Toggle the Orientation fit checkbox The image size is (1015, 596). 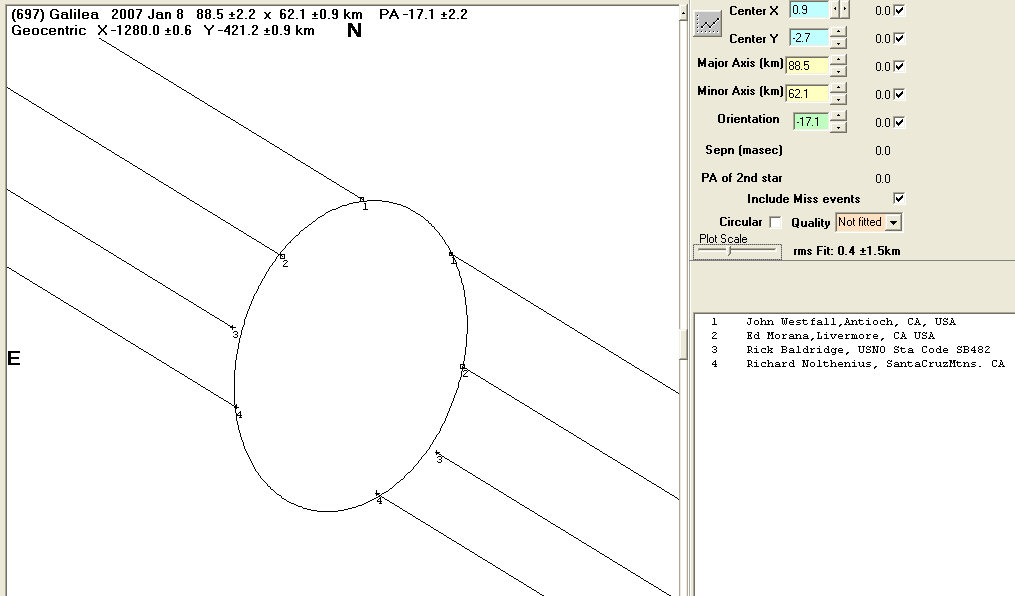pos(899,122)
